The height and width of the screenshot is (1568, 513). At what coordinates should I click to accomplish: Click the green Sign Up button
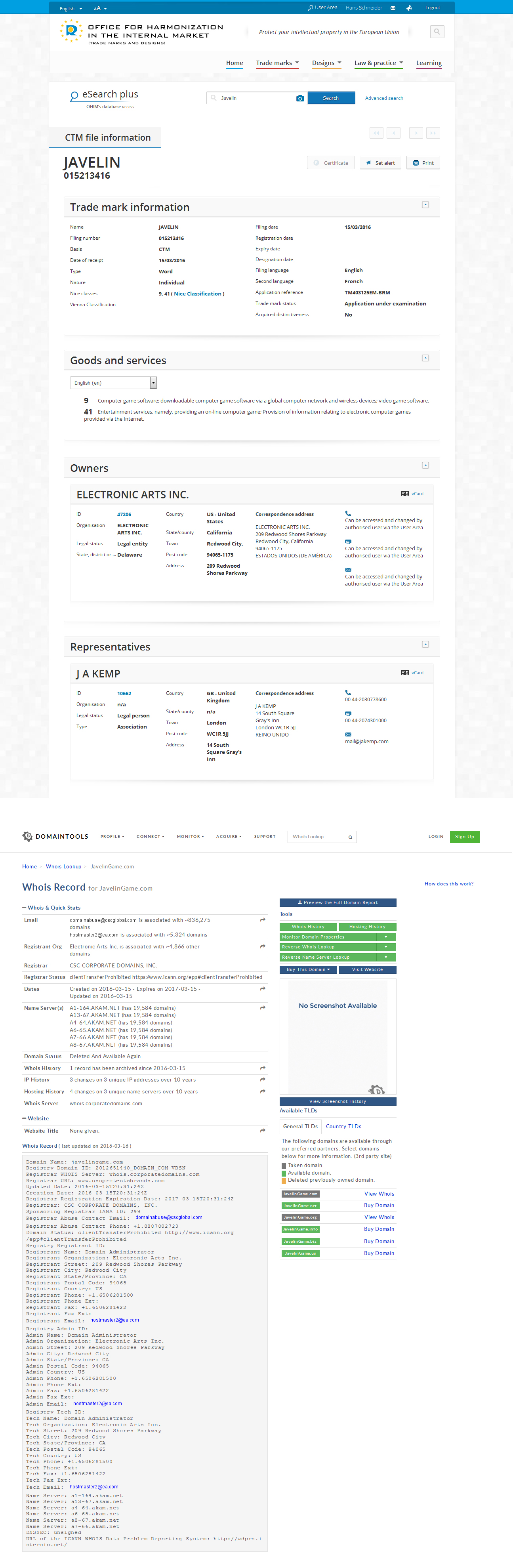point(464,836)
